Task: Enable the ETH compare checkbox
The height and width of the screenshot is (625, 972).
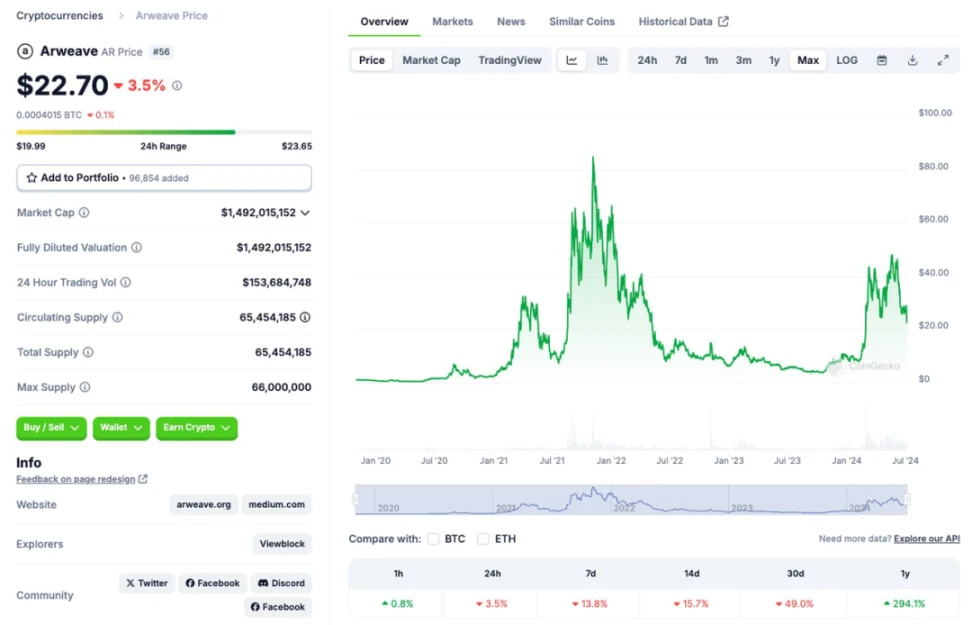Action: click(483, 539)
